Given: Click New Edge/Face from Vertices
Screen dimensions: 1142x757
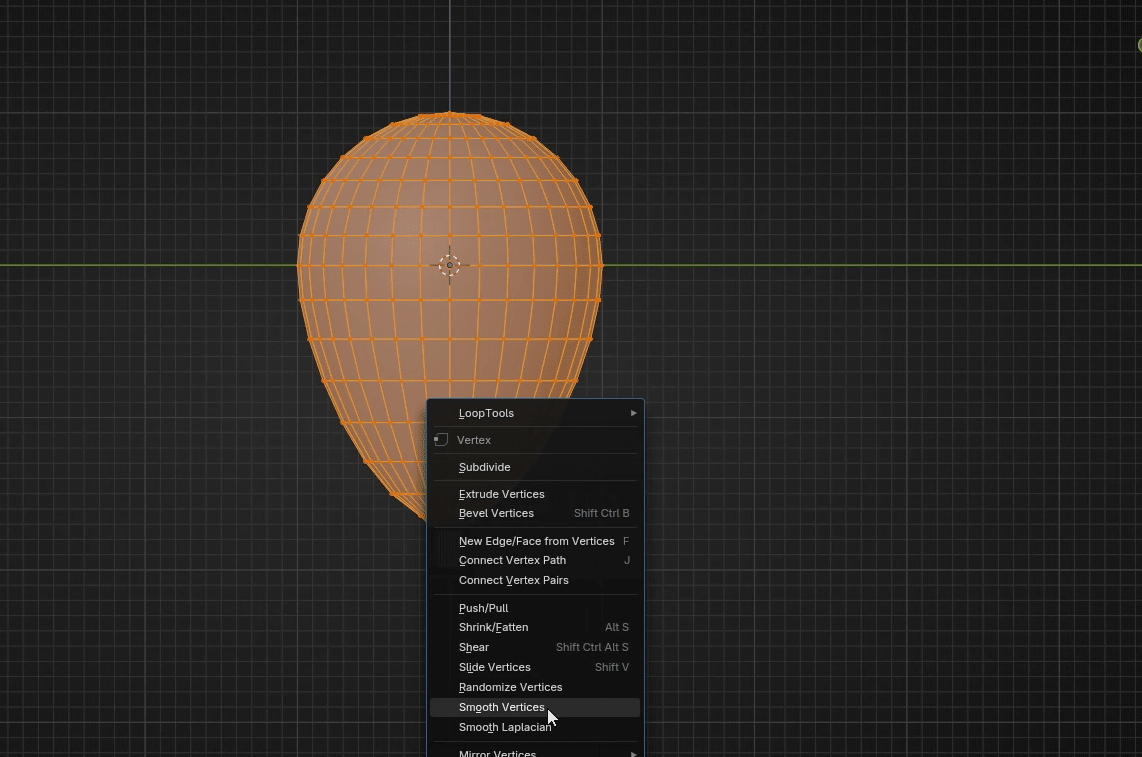Looking at the screenshot, I should 537,541.
